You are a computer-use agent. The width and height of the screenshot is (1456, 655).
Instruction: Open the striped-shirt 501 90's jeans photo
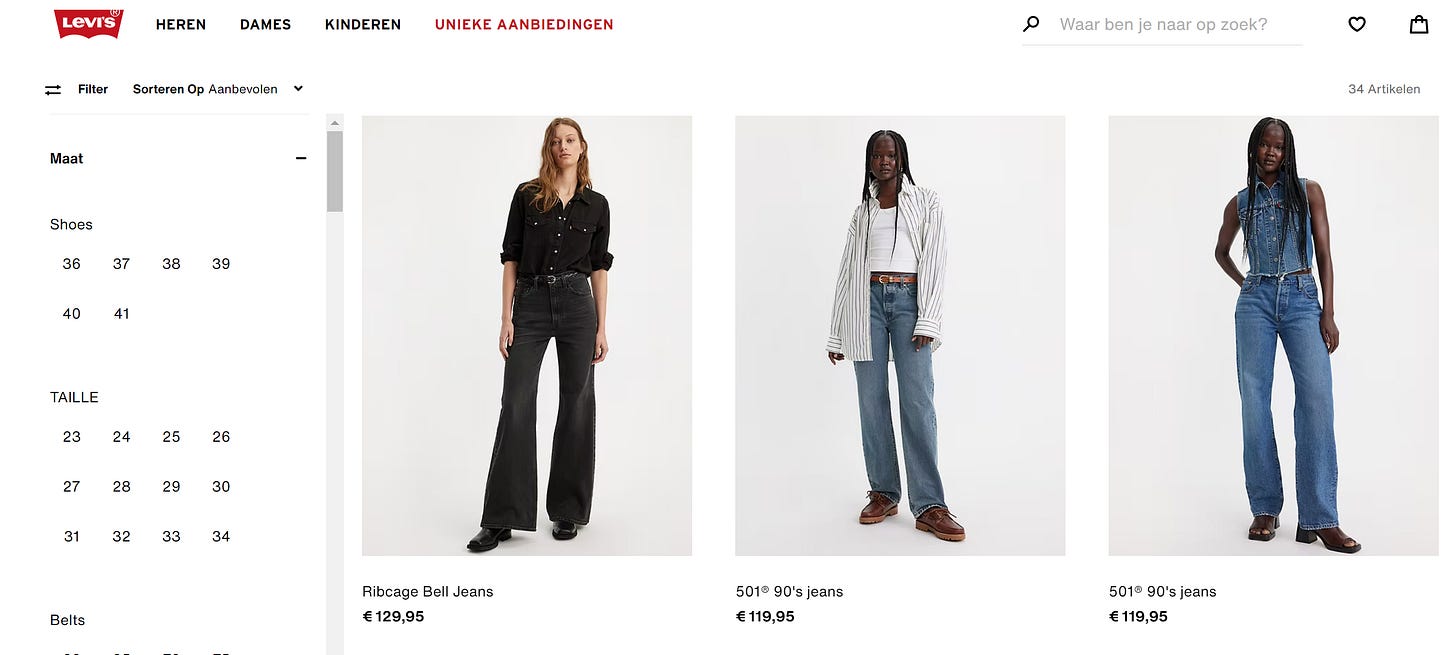900,336
